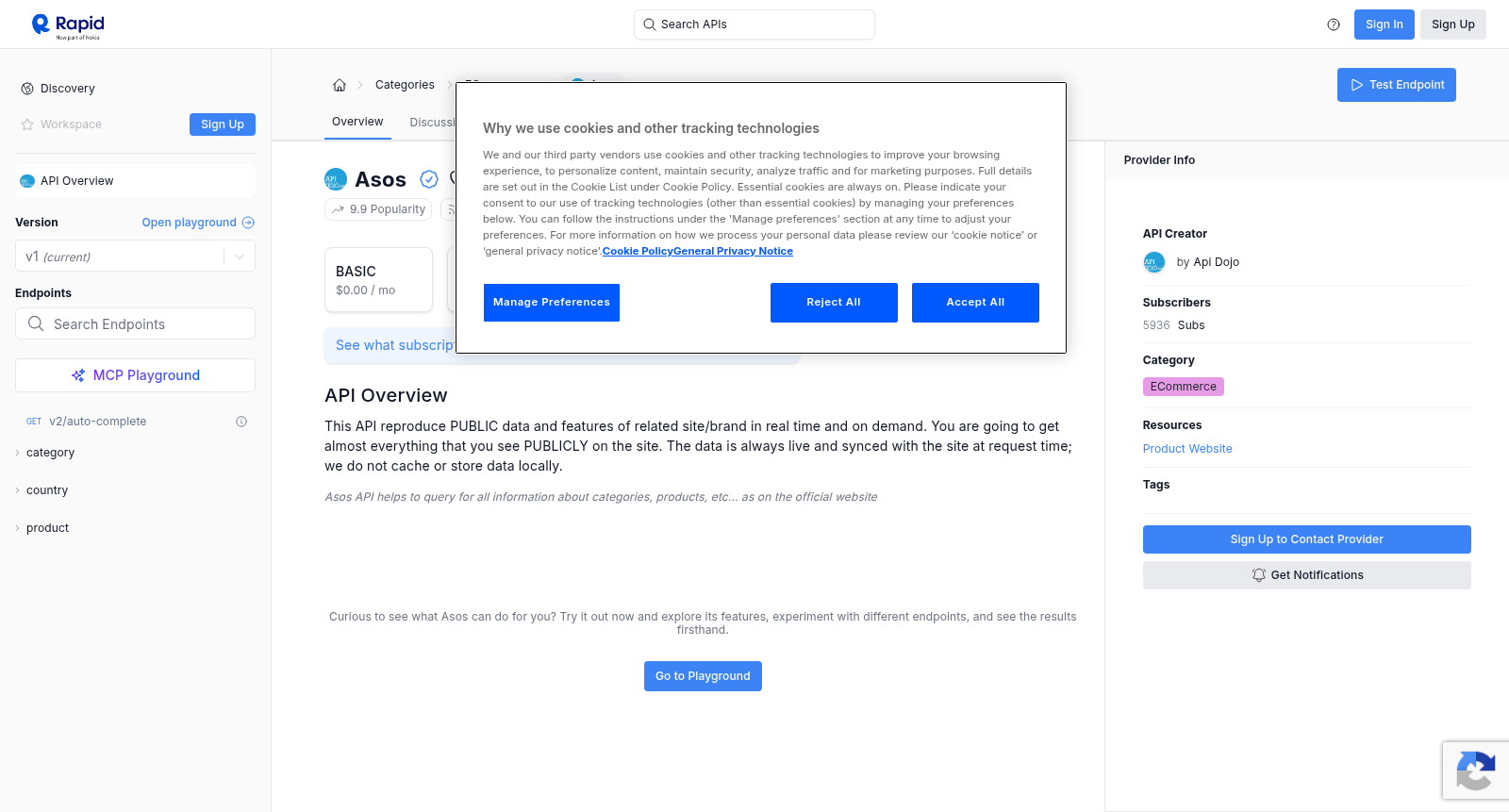Click the Go to Playground button
The height and width of the screenshot is (812, 1509).
(x=703, y=676)
